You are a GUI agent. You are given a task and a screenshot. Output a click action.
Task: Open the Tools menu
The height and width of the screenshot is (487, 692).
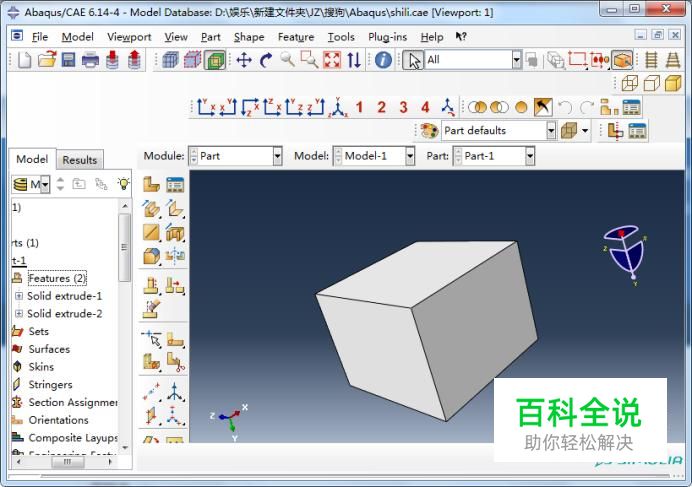[x=341, y=37]
